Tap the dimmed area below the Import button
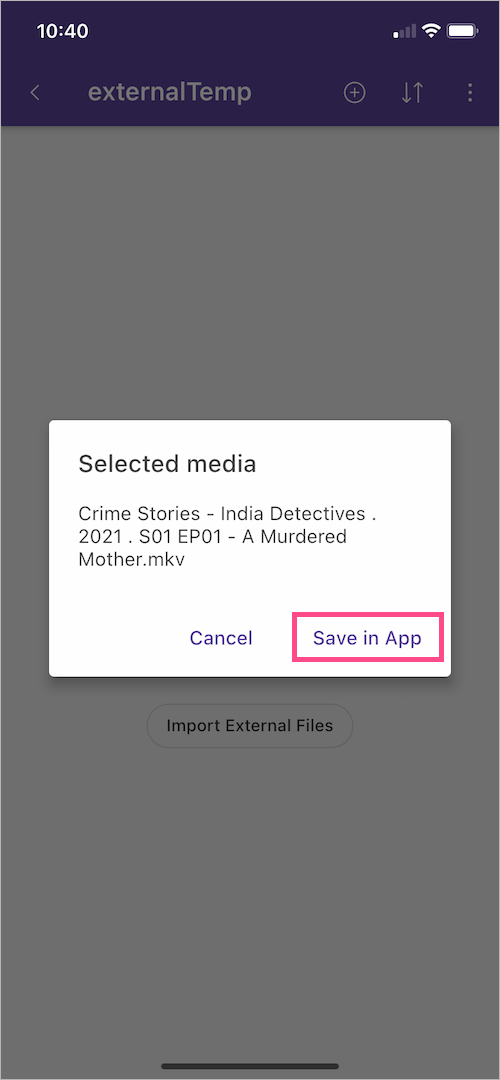Viewport: 500px width, 1080px height. (x=250, y=895)
